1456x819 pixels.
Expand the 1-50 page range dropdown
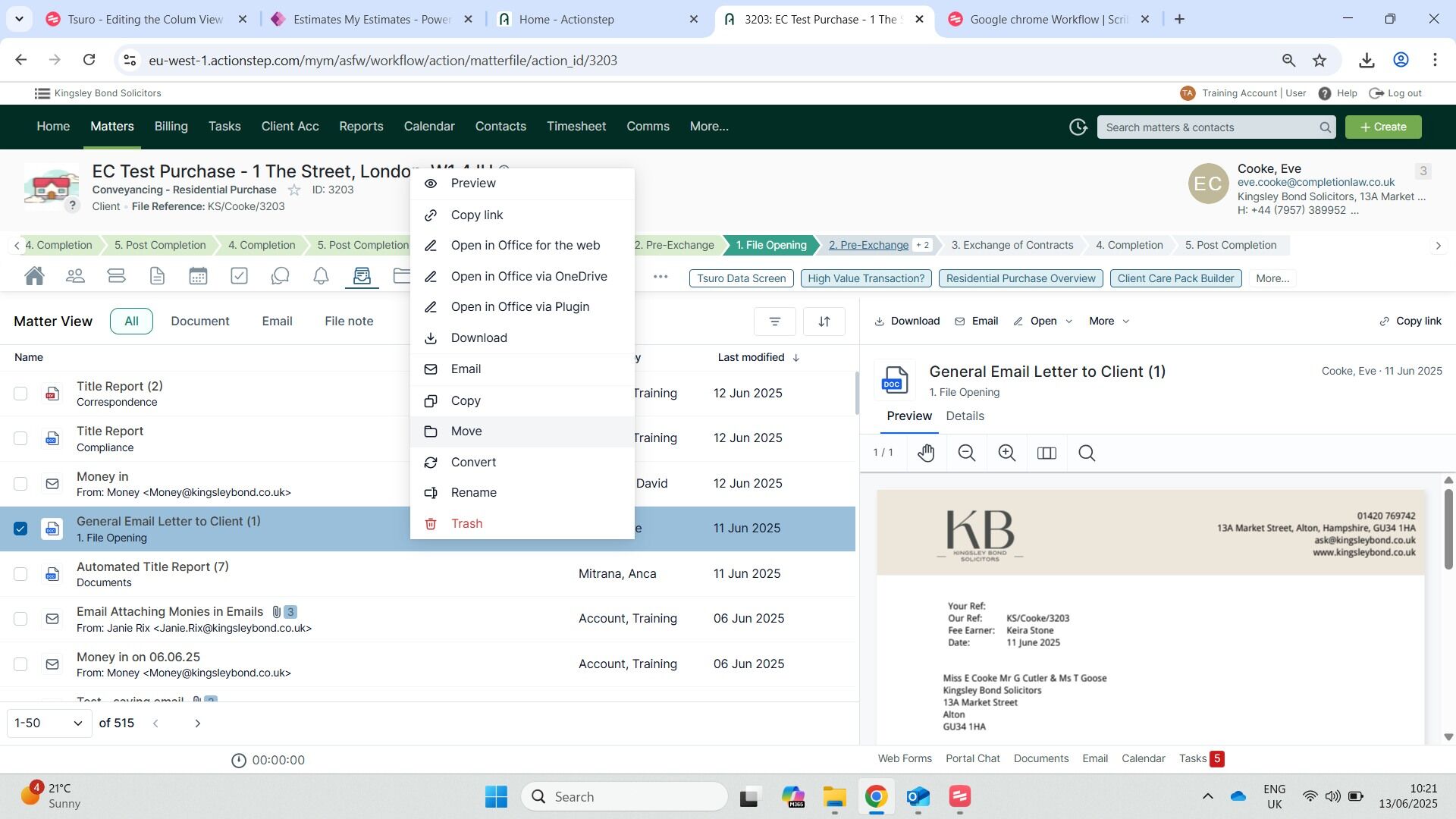49,723
